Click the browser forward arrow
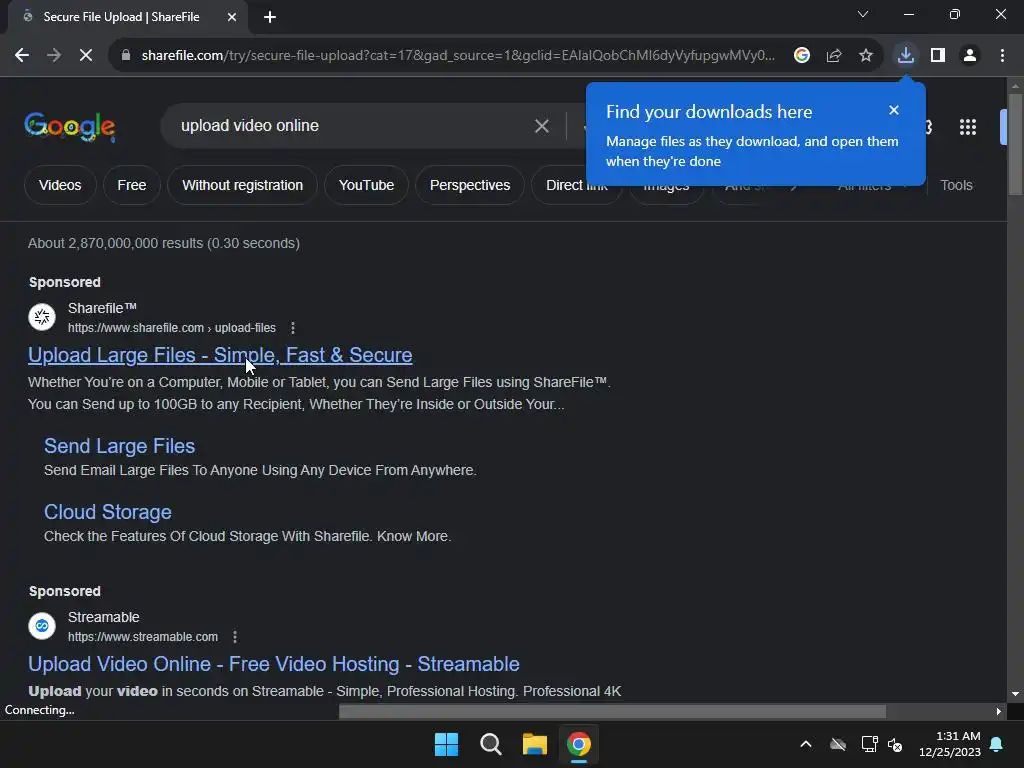Image resolution: width=1024 pixels, height=768 pixels. pyautogui.click(x=54, y=56)
